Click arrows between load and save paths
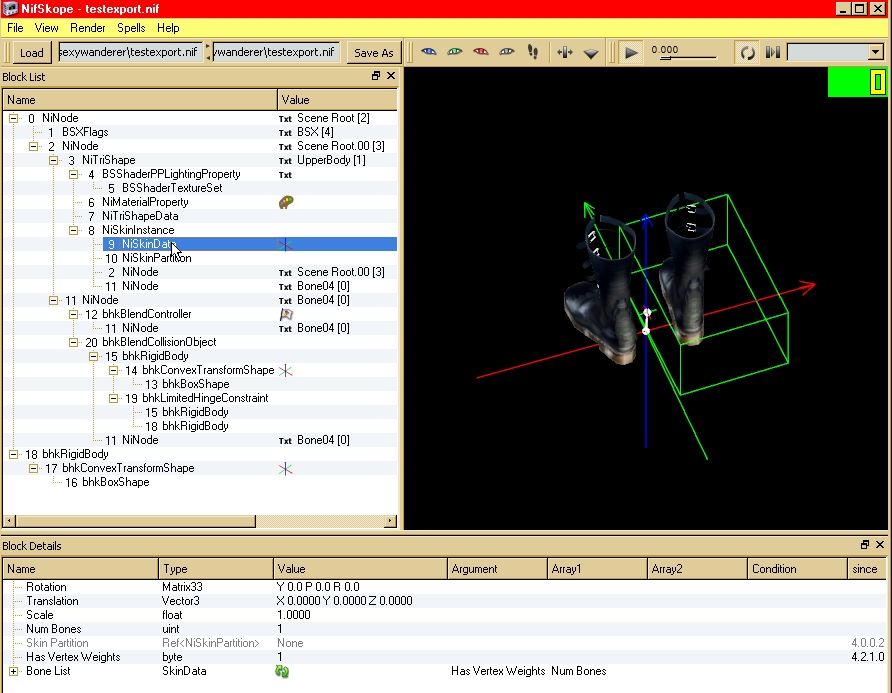Screen dimensions: 892x693 (208, 52)
